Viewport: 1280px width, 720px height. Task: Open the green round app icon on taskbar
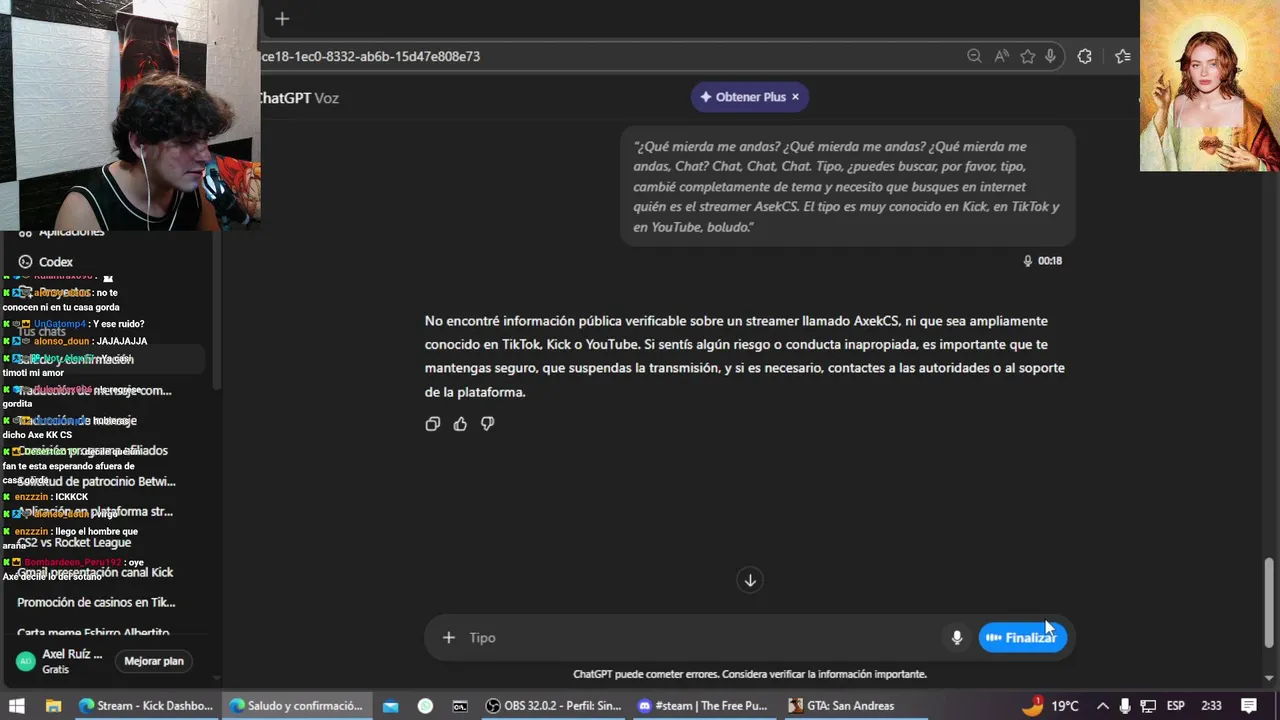coord(425,705)
